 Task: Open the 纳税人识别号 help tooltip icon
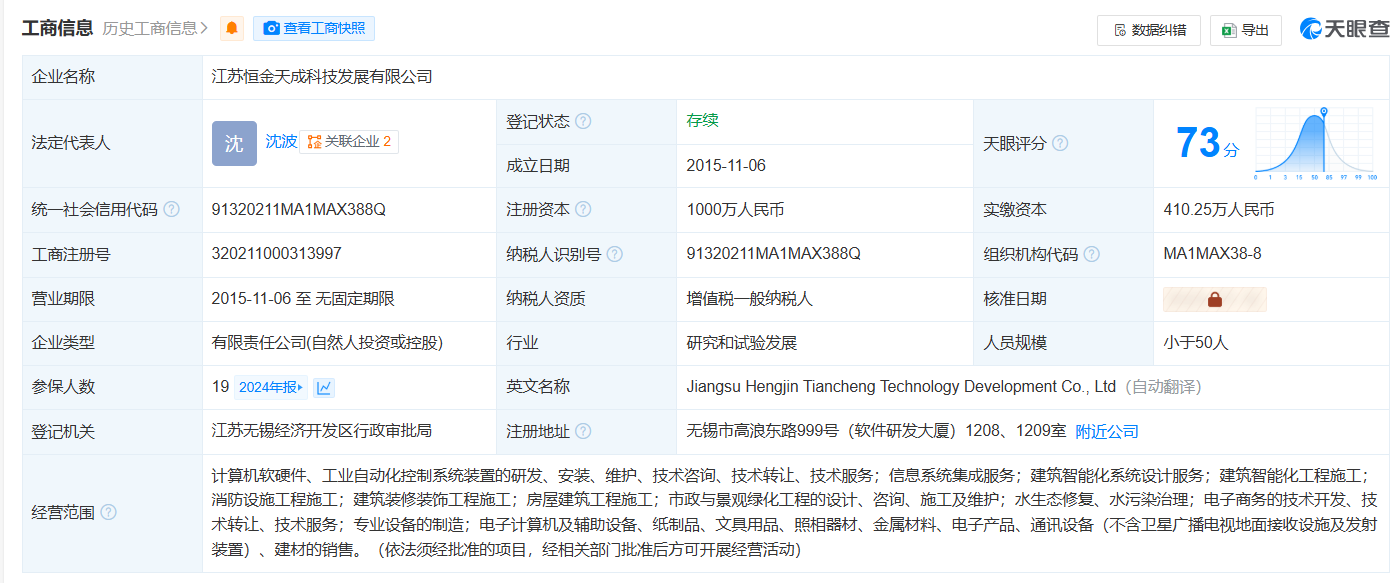coord(615,254)
